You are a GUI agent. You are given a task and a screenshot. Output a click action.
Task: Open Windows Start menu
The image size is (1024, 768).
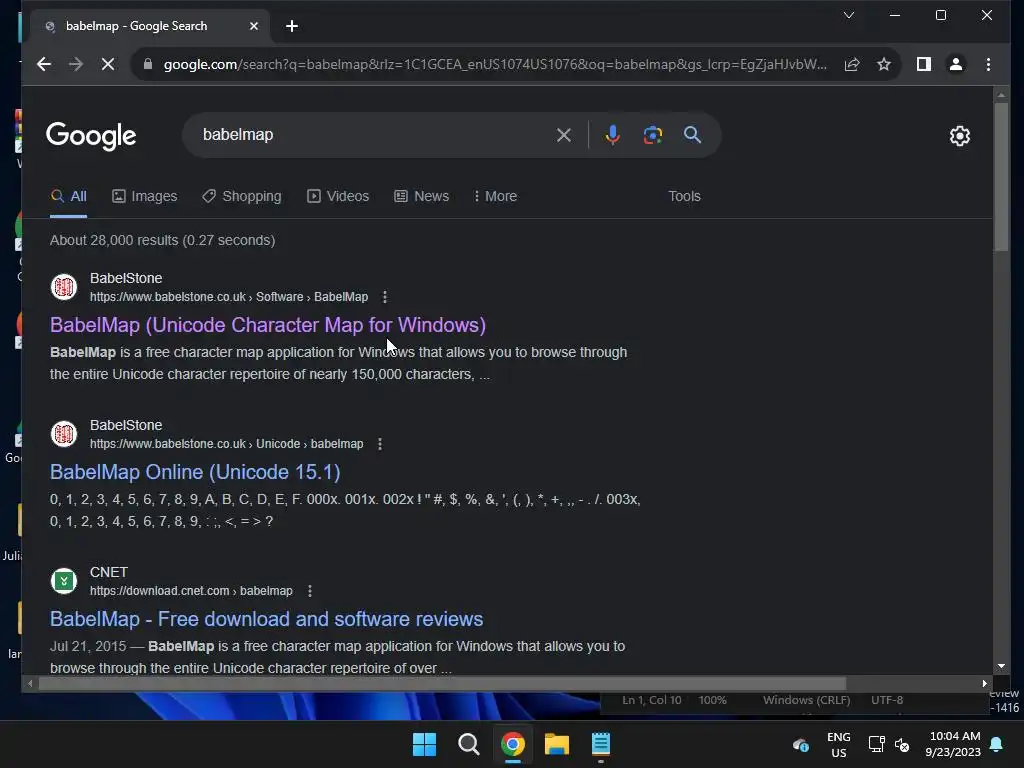(424, 744)
